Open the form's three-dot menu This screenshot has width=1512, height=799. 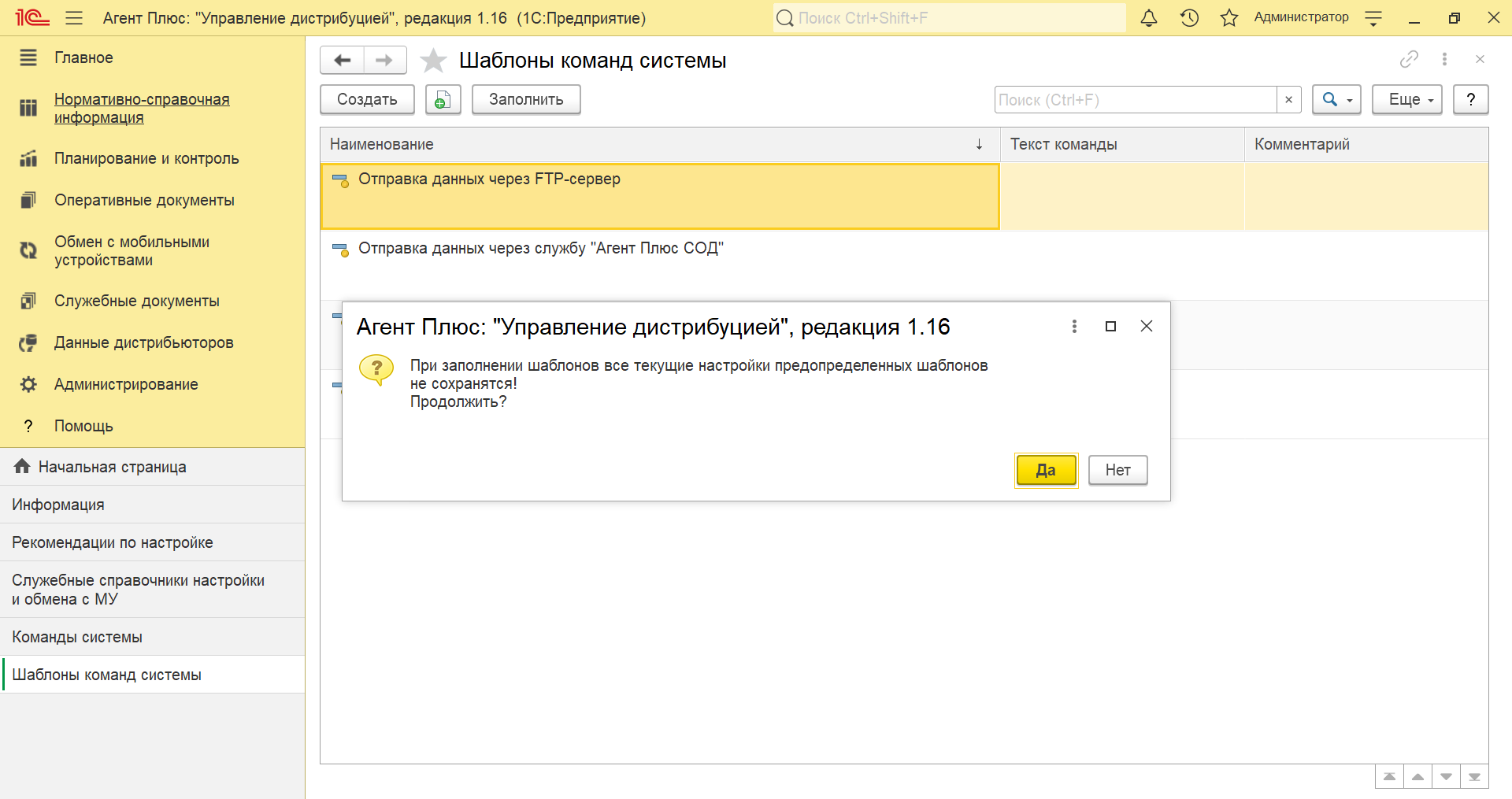pos(1444,59)
